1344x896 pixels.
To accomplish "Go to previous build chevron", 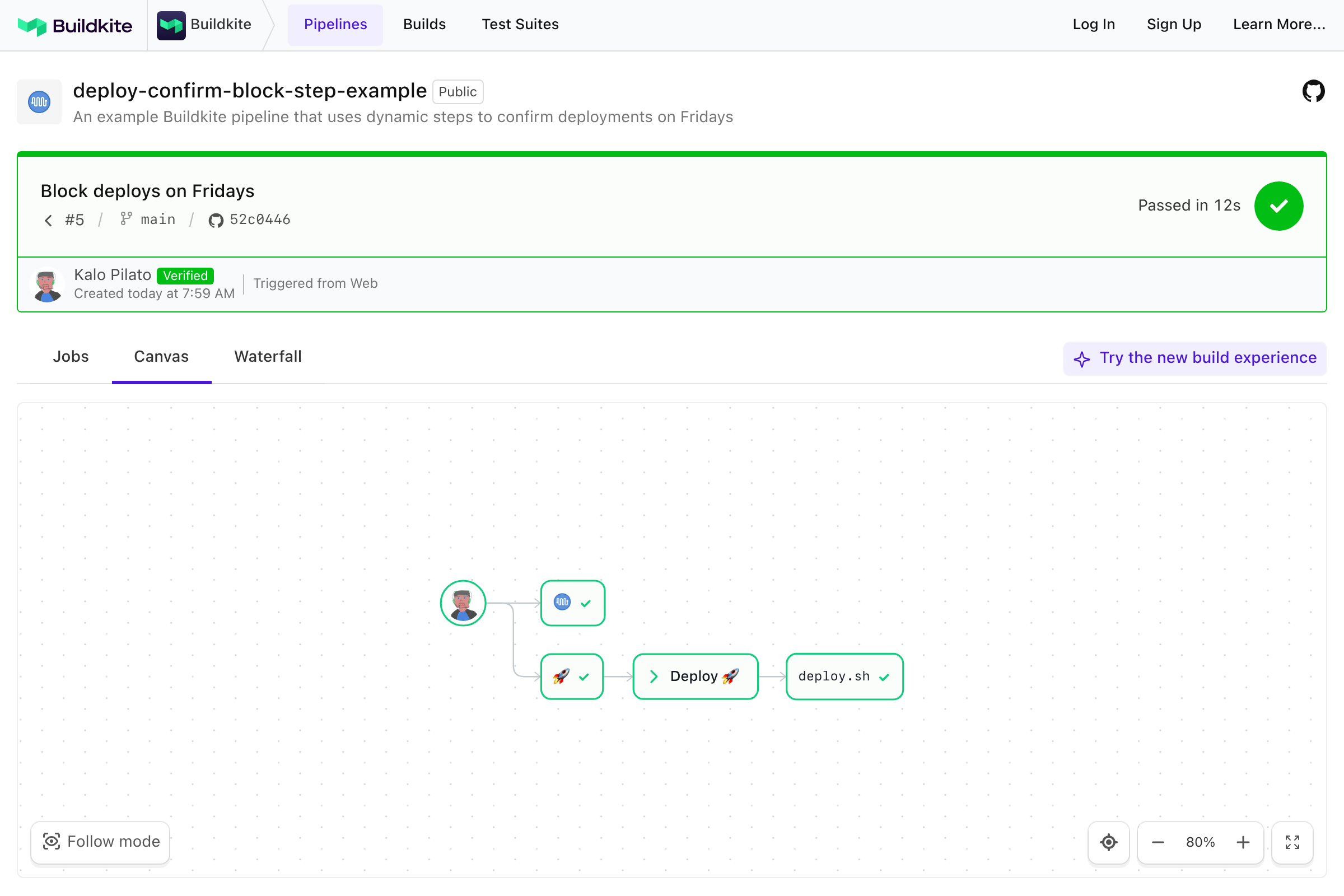I will pos(49,221).
